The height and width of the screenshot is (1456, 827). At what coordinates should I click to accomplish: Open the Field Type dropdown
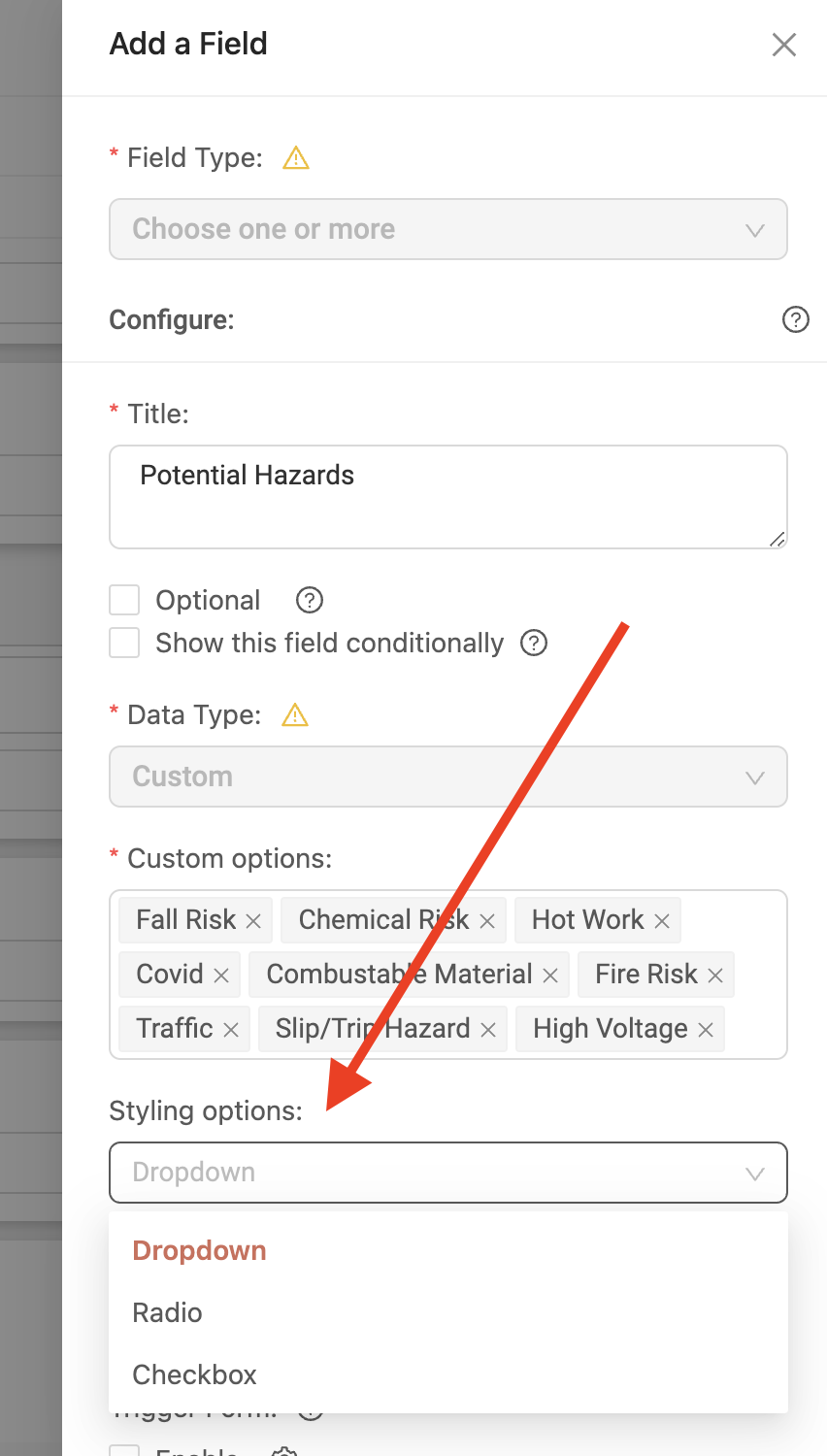point(448,229)
